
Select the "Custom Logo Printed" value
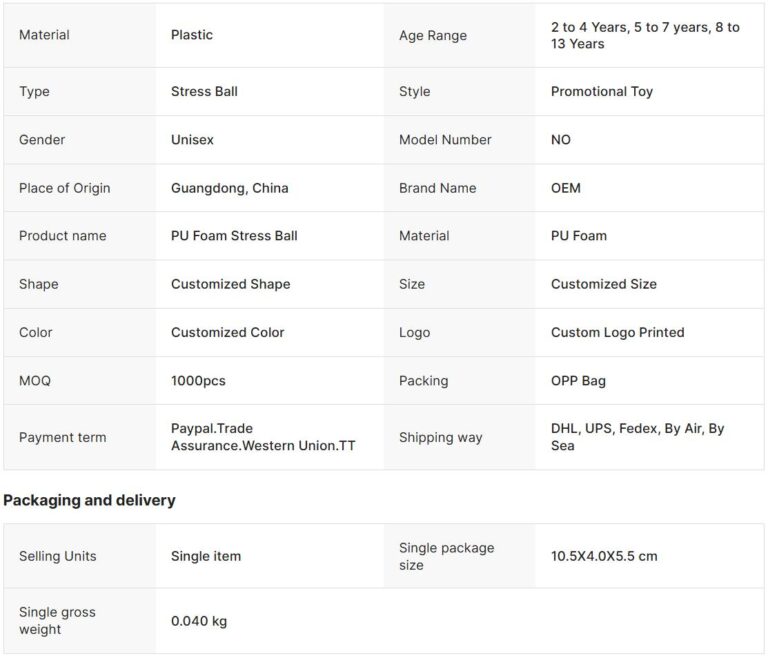pos(617,332)
